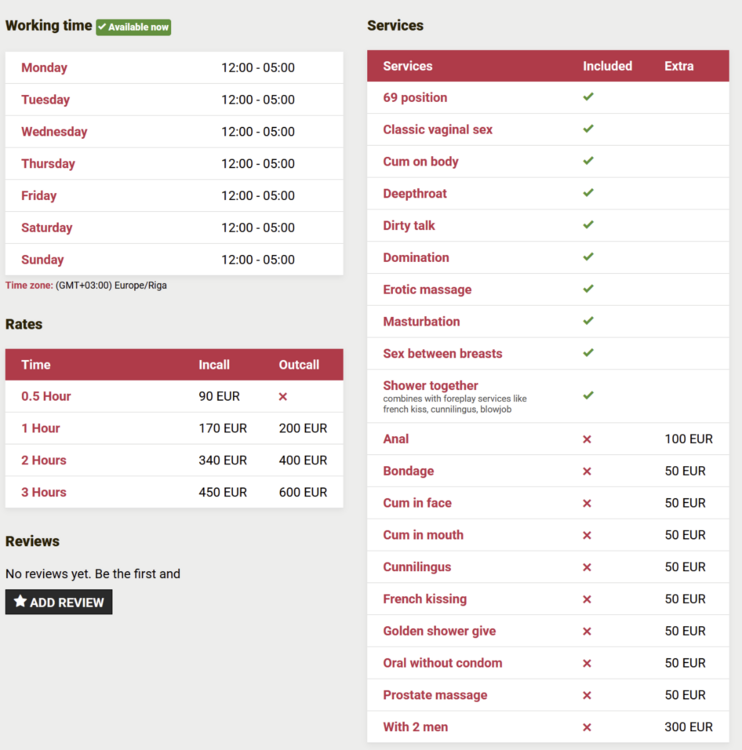Click the checkmark in the Available now badge
This screenshot has width=742, height=750.
pos(102,27)
